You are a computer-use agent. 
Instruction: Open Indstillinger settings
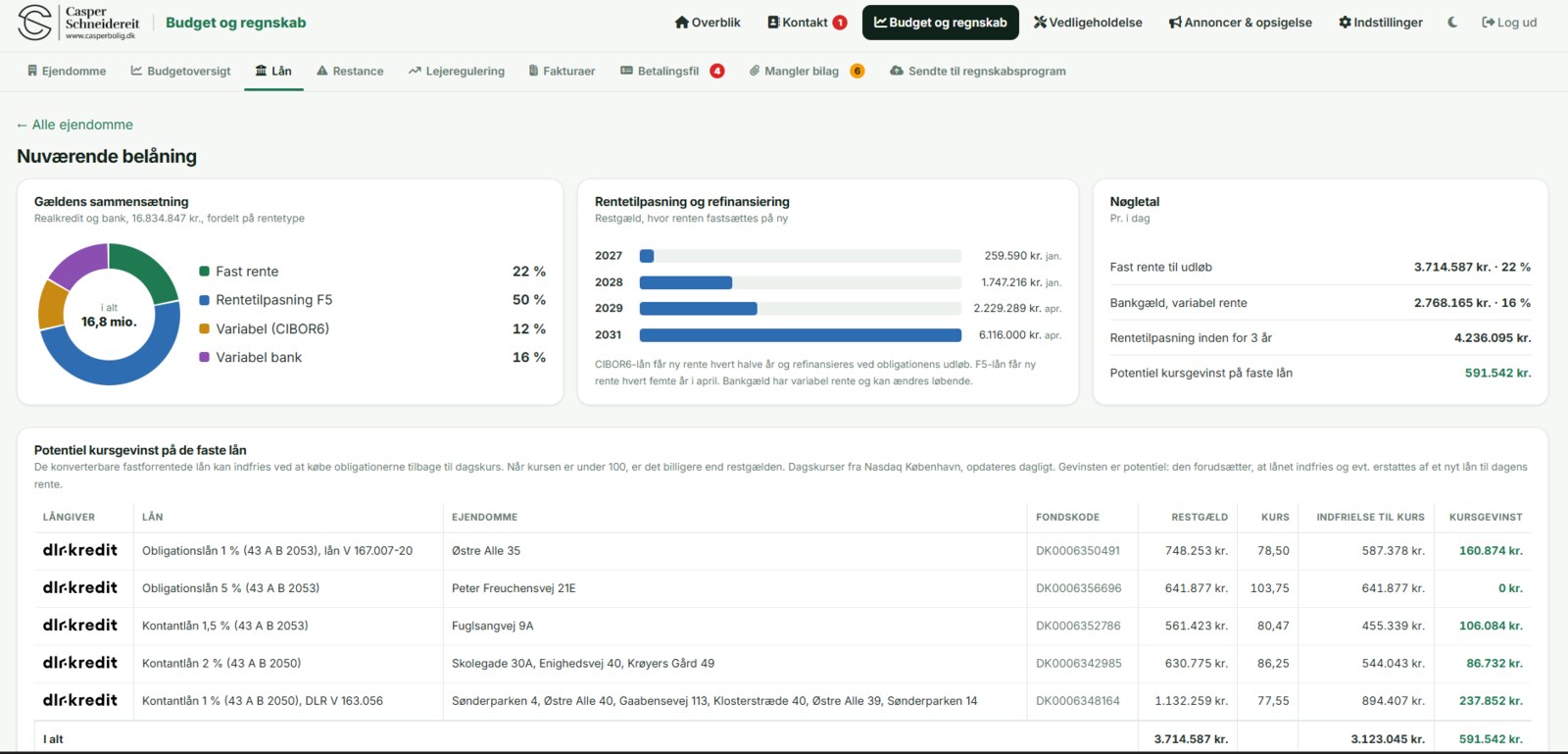coord(1381,23)
